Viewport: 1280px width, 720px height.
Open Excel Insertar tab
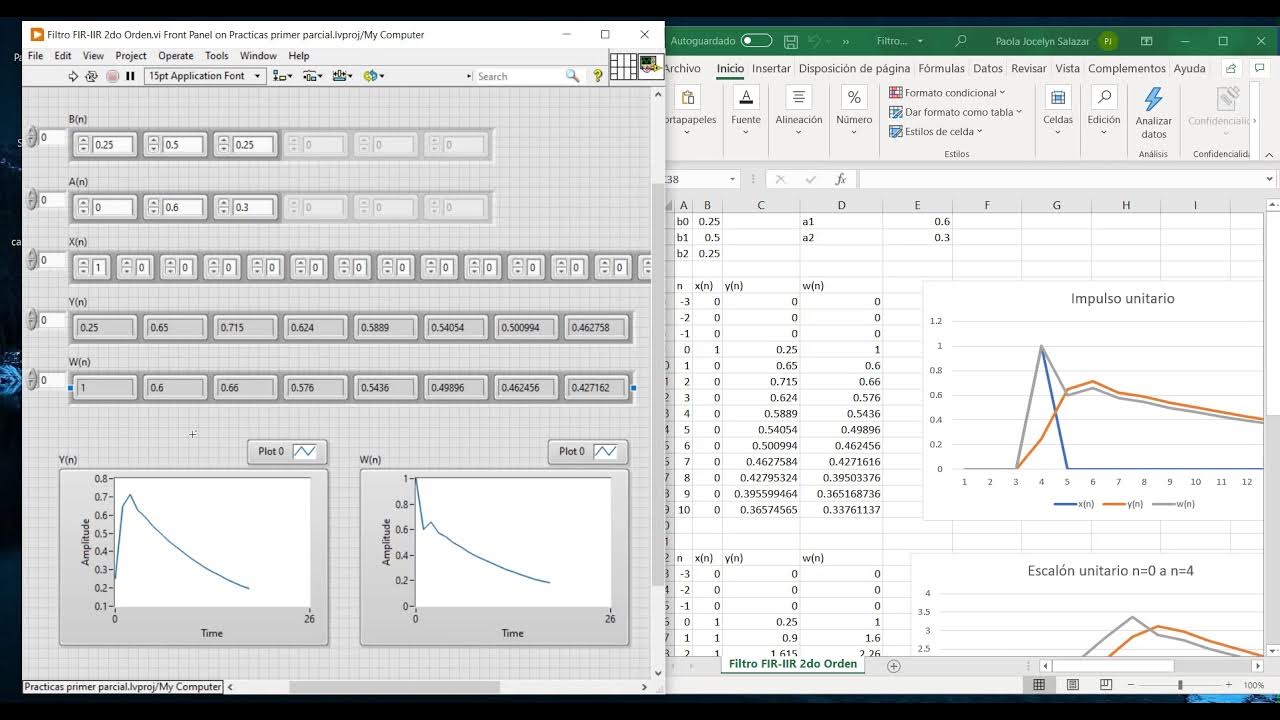(x=771, y=68)
